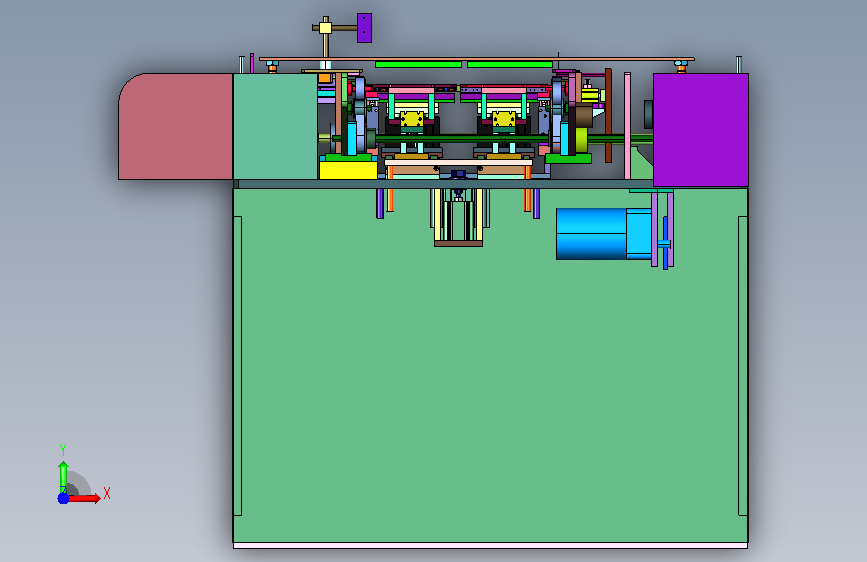Select the yellow block at left base

pos(348,170)
